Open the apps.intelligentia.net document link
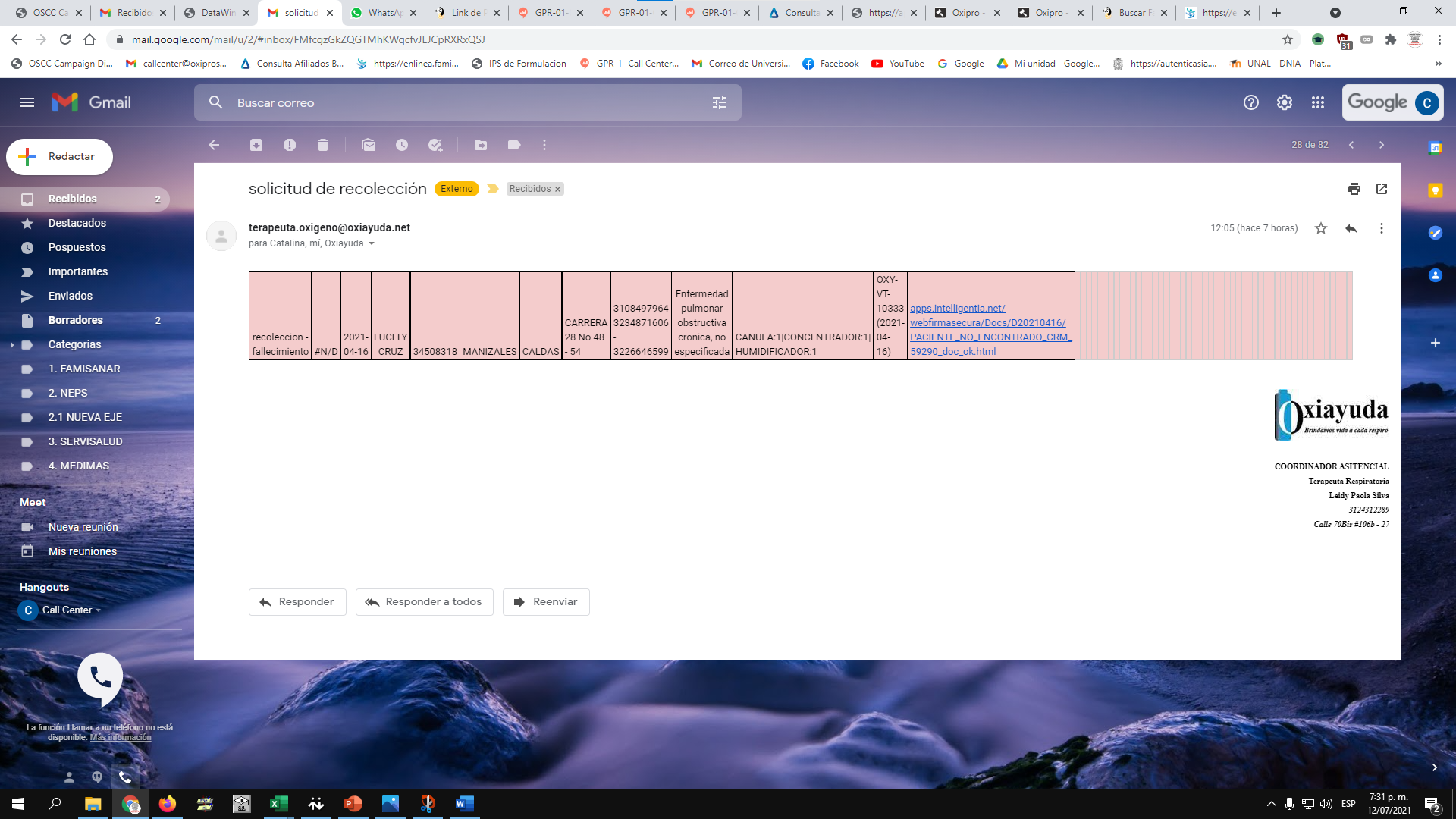 [x=990, y=330]
